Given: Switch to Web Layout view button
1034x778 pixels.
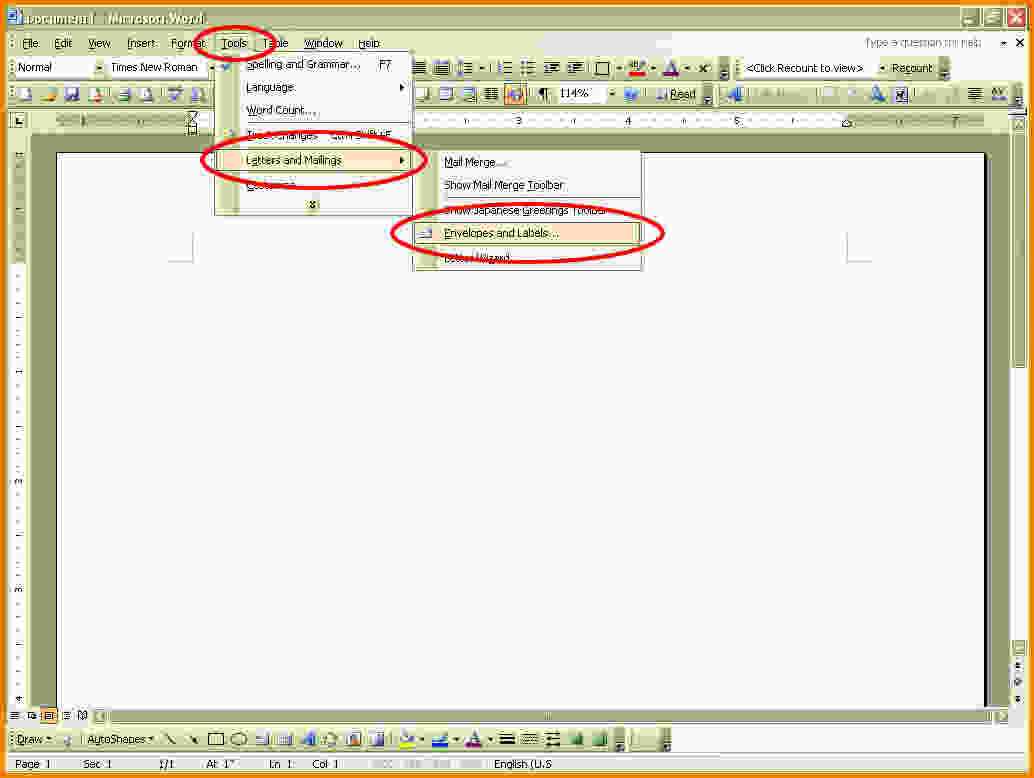Looking at the screenshot, I should pos(32,715).
